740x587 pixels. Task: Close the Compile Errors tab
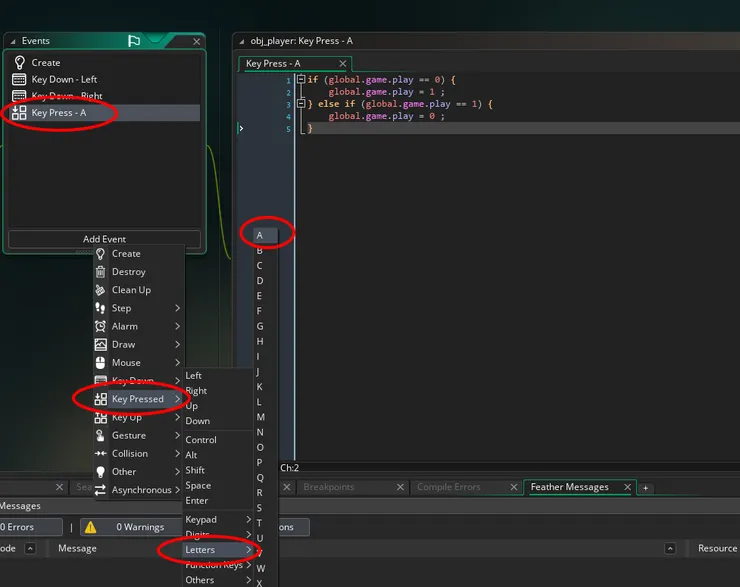click(x=514, y=487)
